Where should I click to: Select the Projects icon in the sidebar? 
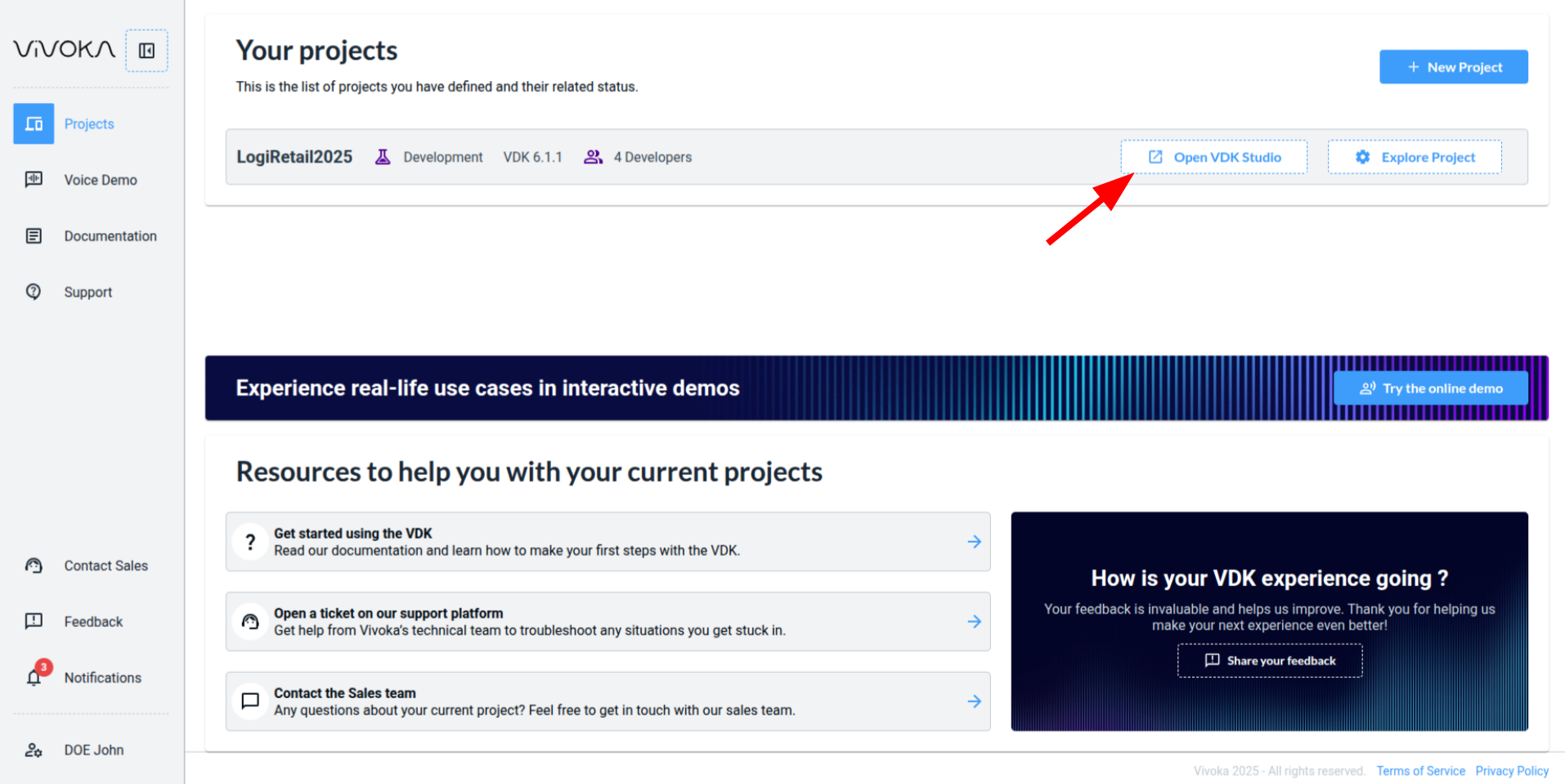pos(34,123)
